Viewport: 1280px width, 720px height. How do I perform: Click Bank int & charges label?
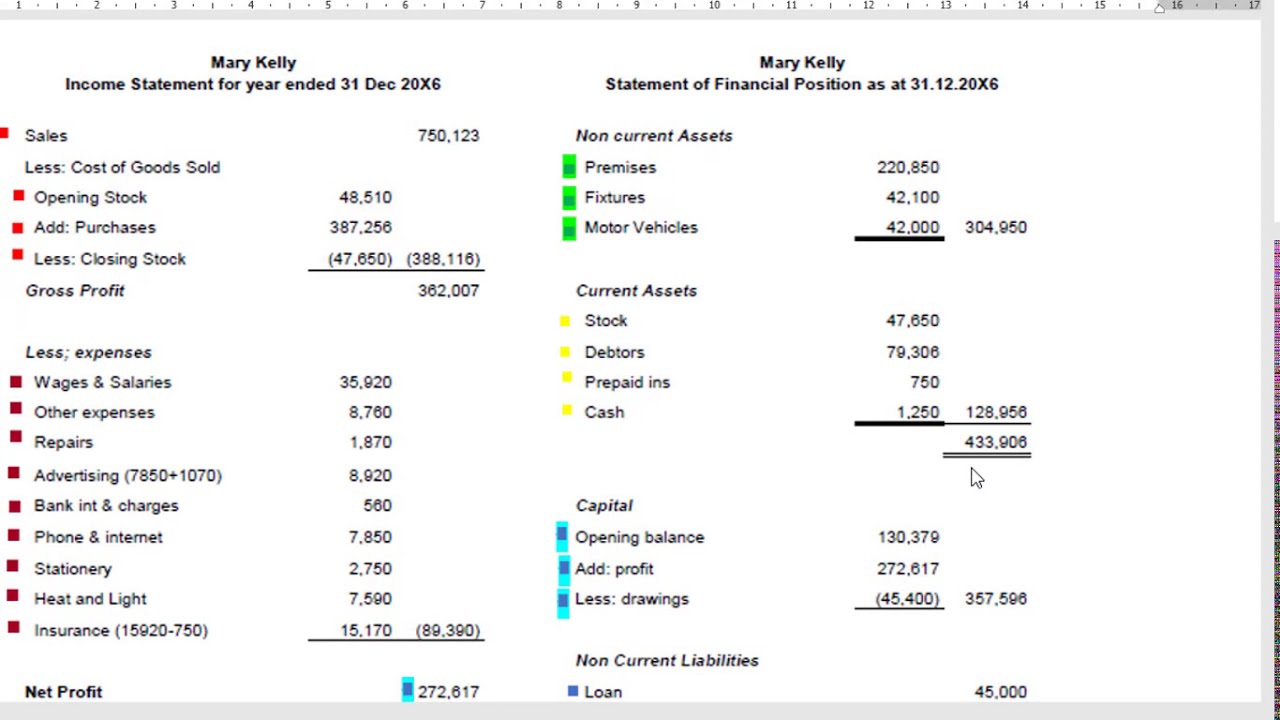pyautogui.click(x=106, y=506)
